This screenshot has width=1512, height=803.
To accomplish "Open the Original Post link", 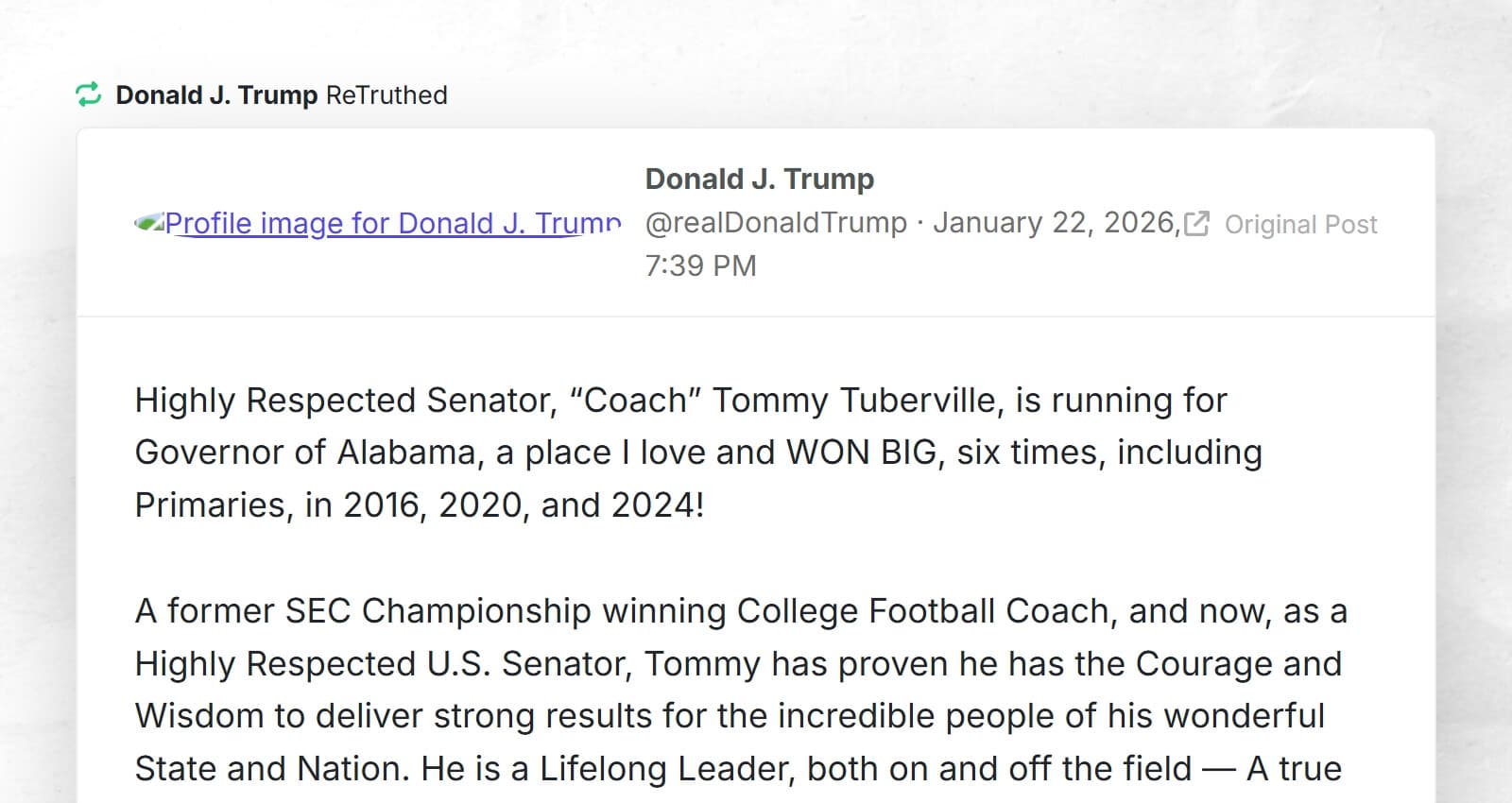I will [x=1300, y=225].
